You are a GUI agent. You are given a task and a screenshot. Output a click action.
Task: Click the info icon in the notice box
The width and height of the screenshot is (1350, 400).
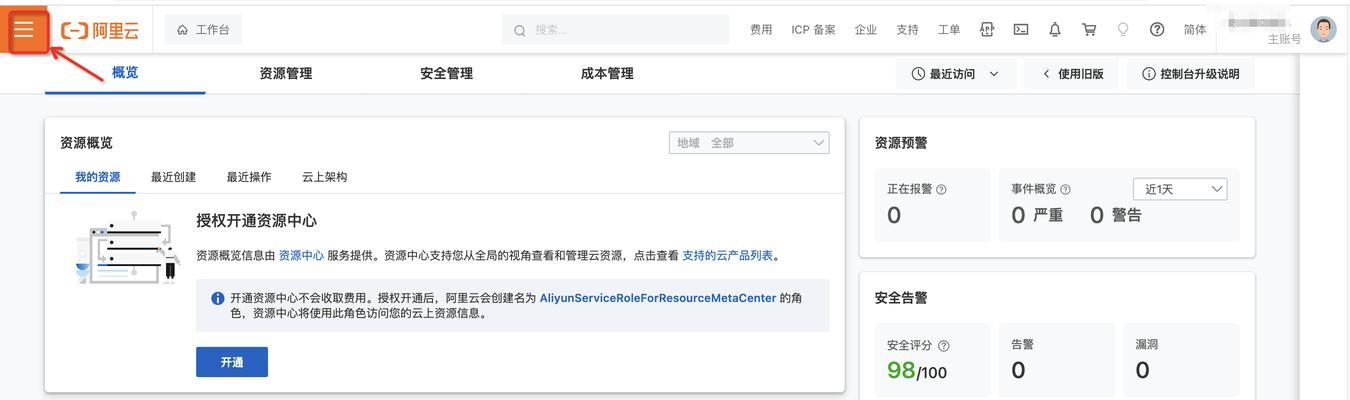click(x=218, y=298)
